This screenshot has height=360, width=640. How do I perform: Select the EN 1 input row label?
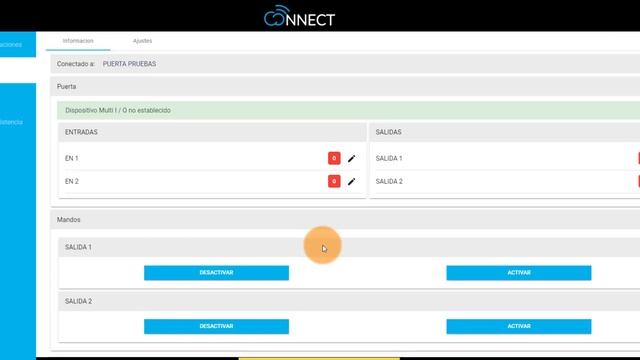72,158
